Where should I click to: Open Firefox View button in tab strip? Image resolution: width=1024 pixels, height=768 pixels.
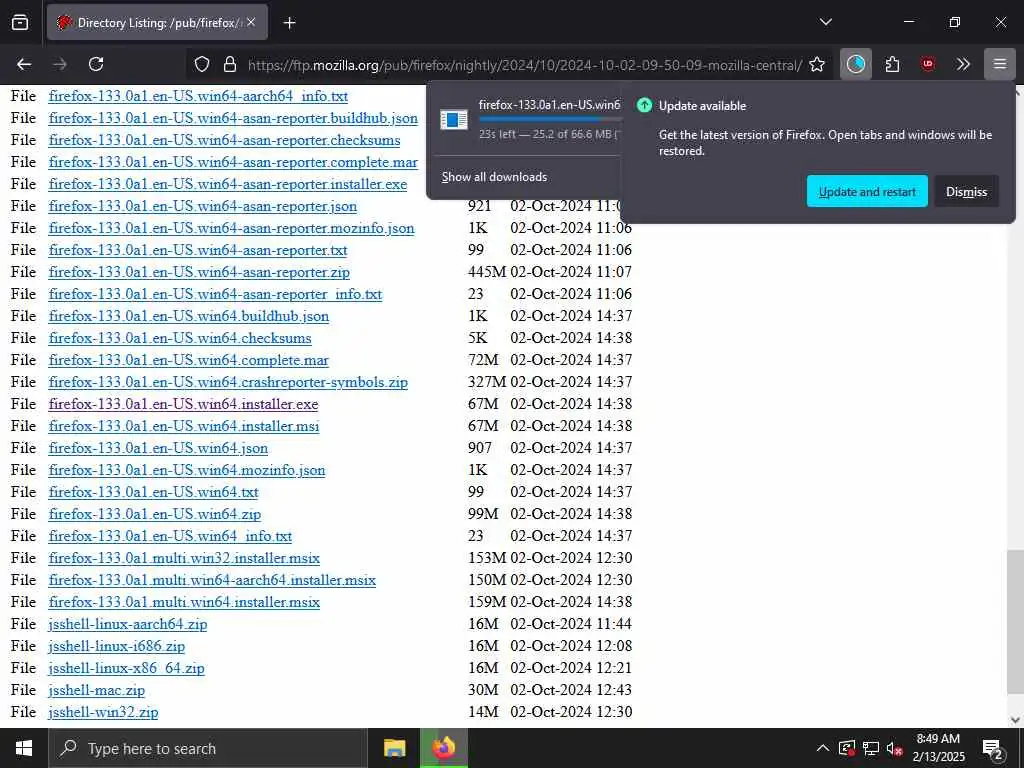click(20, 22)
